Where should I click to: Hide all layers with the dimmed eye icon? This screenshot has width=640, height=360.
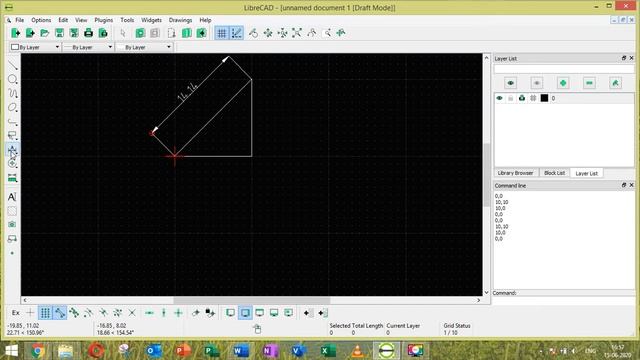[536, 83]
